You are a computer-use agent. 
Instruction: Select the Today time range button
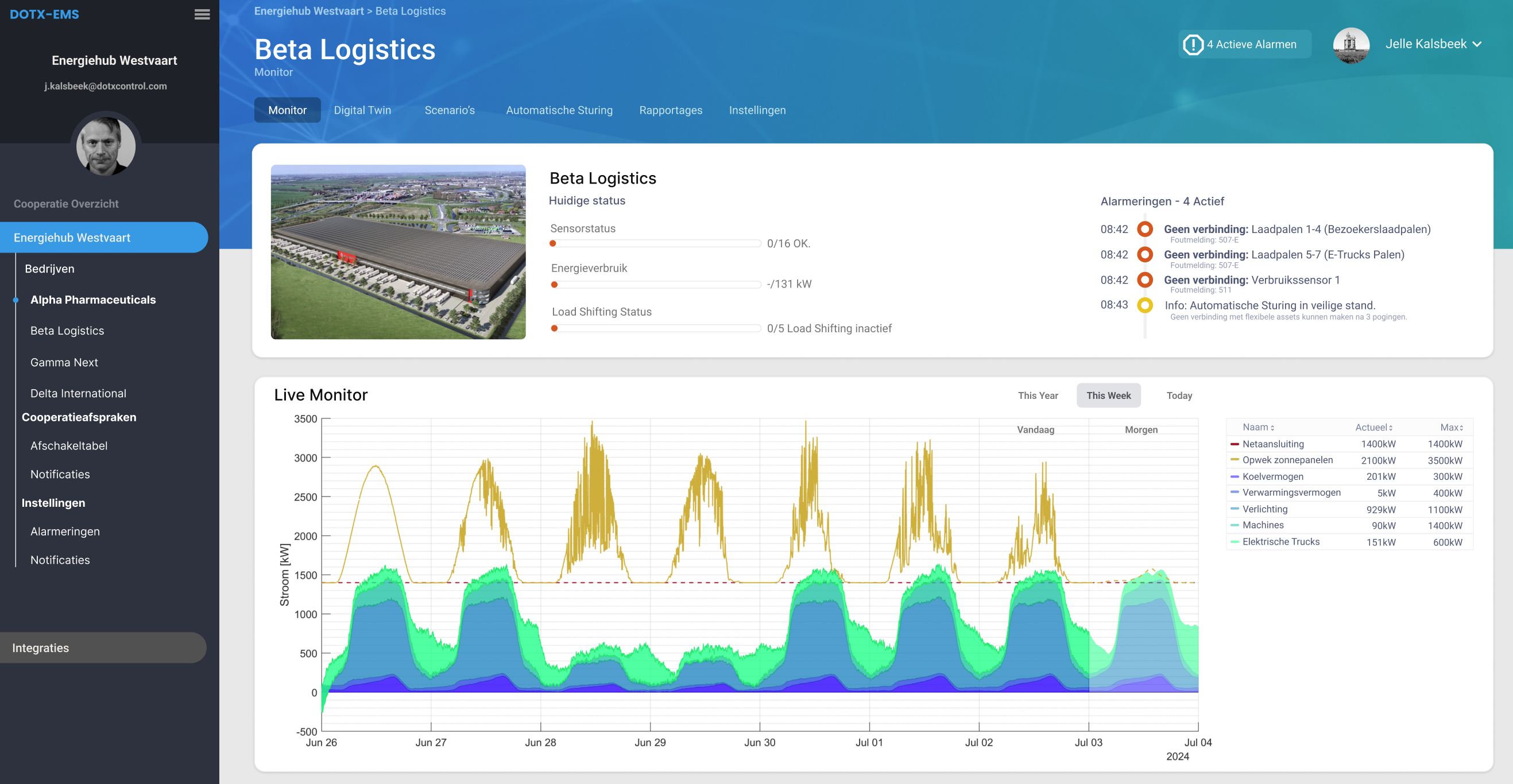[1179, 395]
